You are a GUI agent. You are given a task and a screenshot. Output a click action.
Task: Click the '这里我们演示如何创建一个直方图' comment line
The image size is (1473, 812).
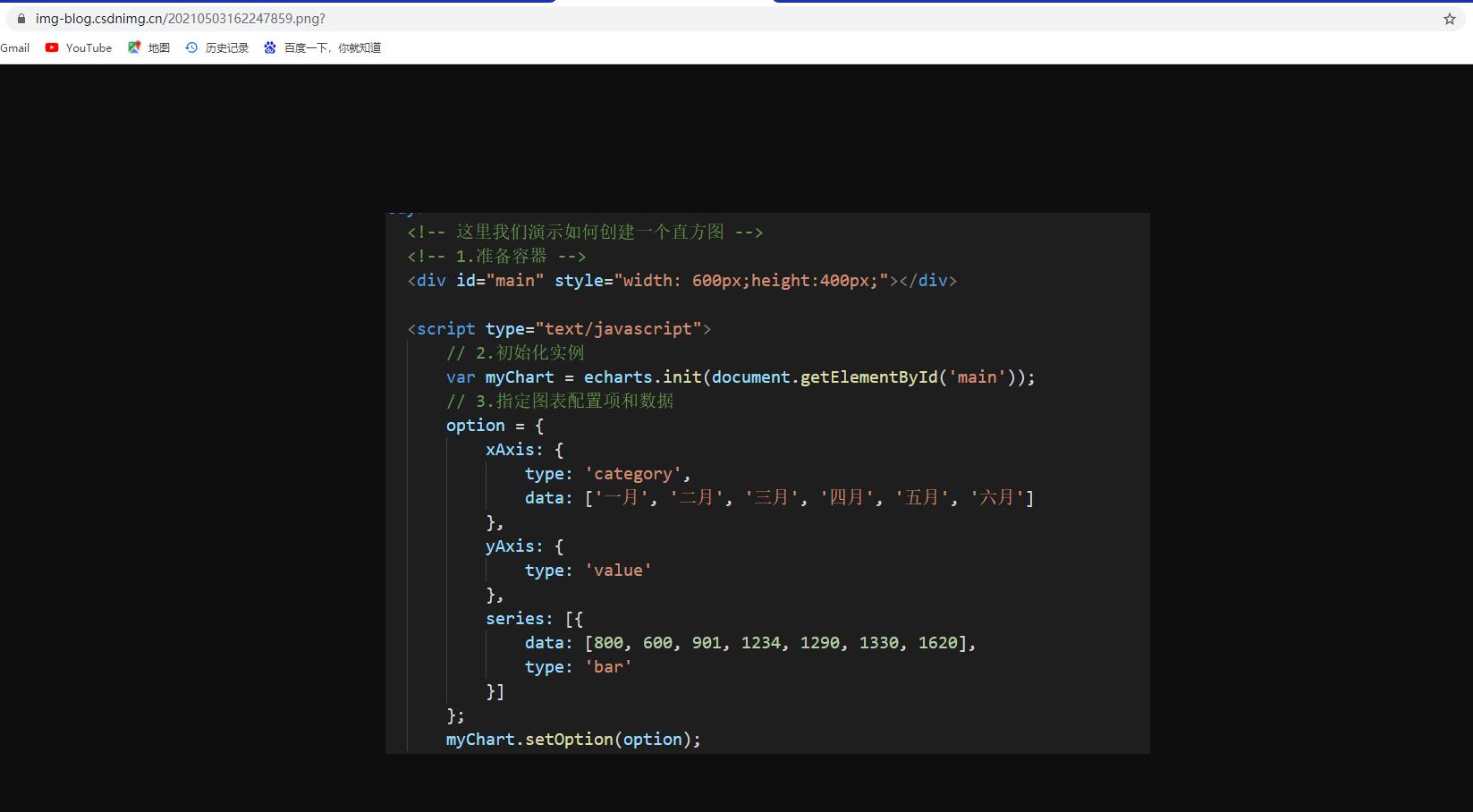585,233
